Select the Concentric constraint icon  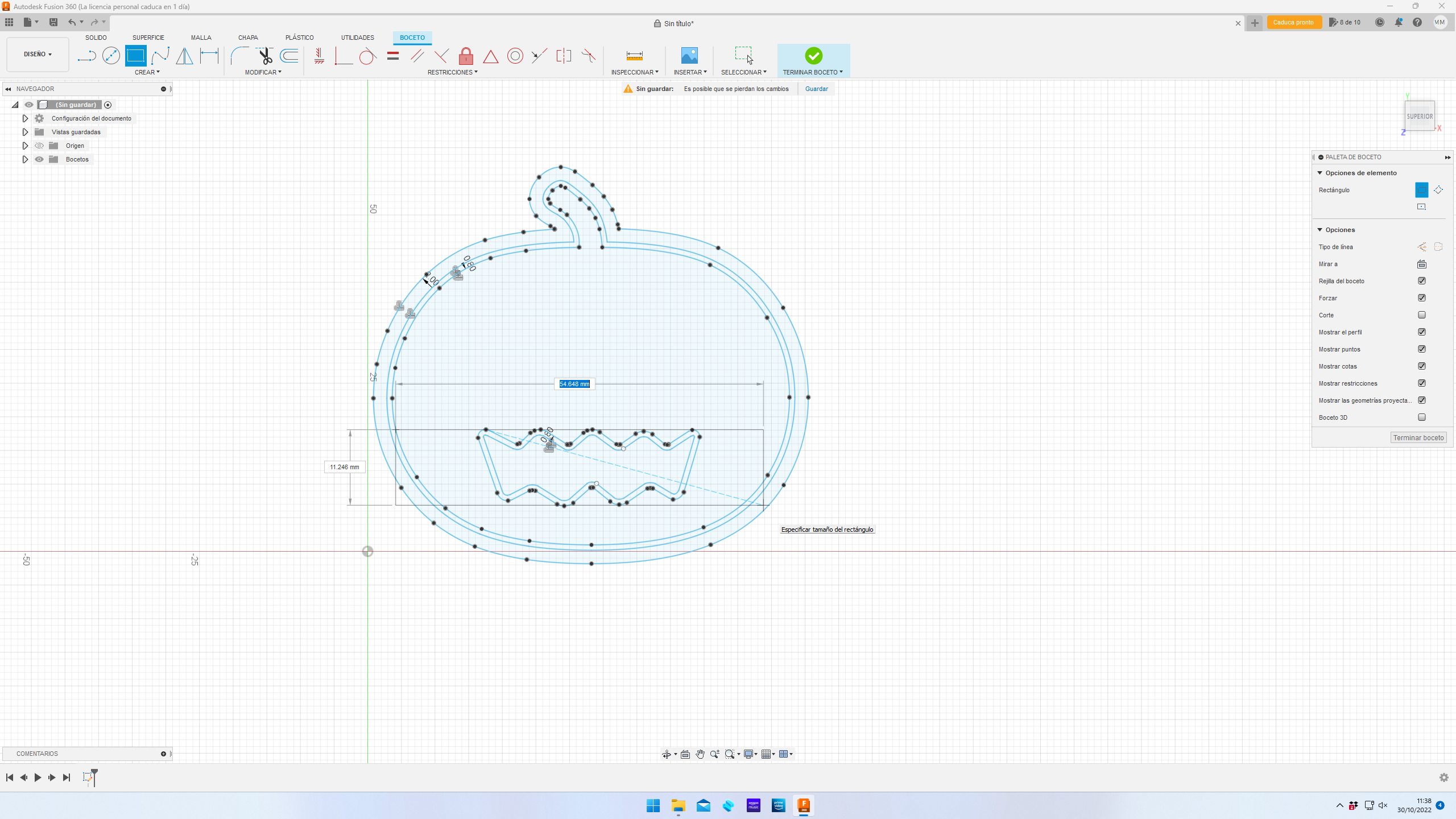515,56
